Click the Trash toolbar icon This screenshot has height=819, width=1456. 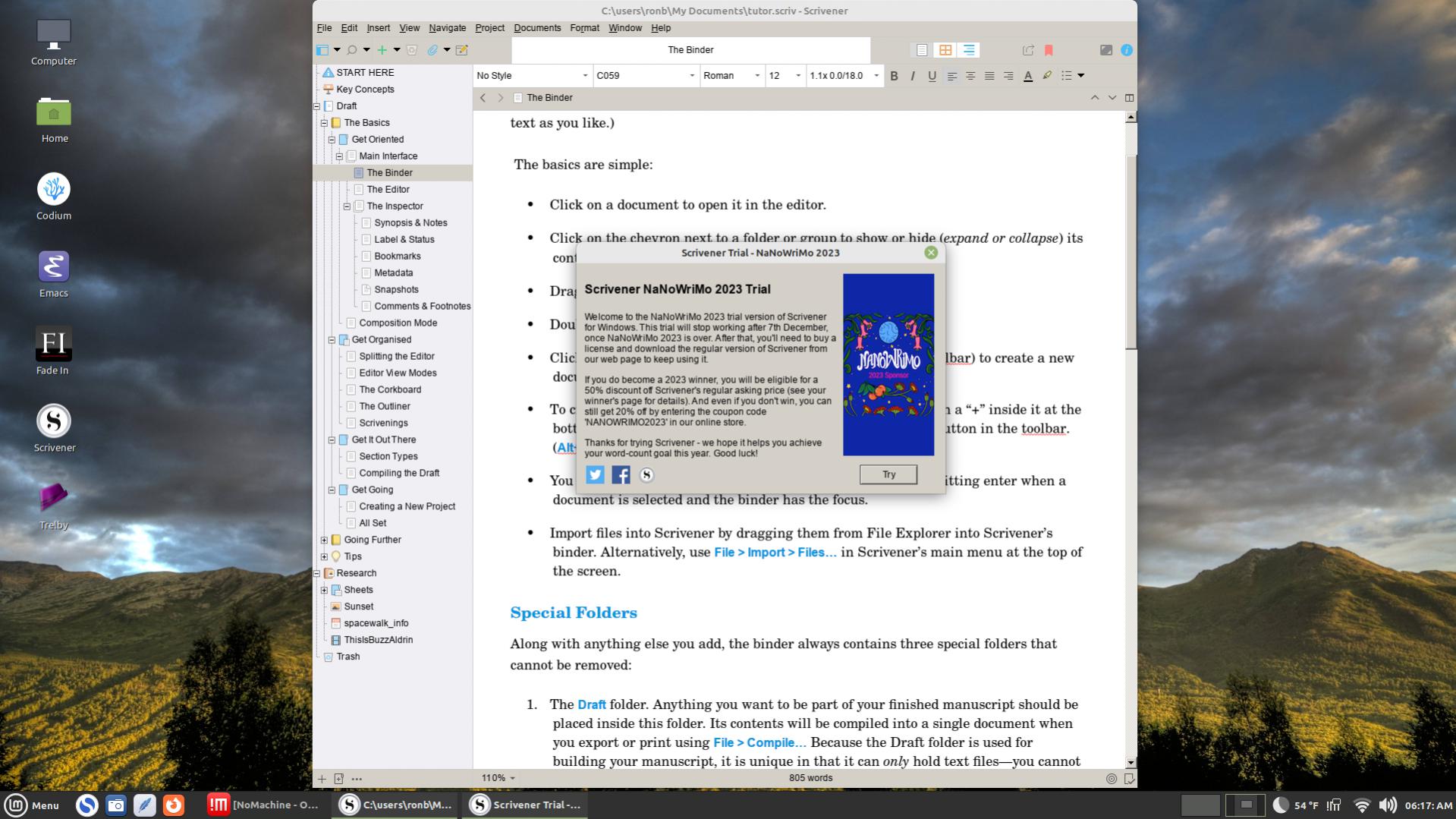(412, 50)
